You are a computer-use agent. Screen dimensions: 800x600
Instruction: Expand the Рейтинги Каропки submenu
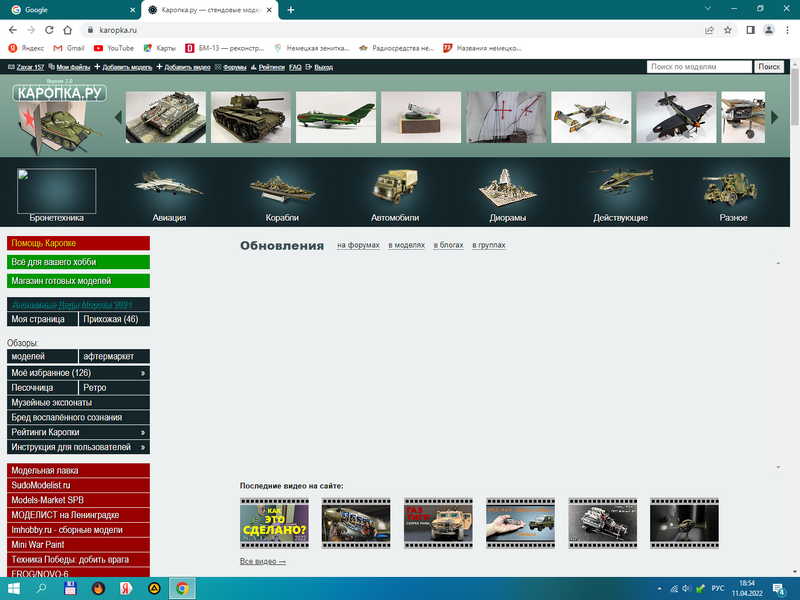pyautogui.click(x=144, y=432)
